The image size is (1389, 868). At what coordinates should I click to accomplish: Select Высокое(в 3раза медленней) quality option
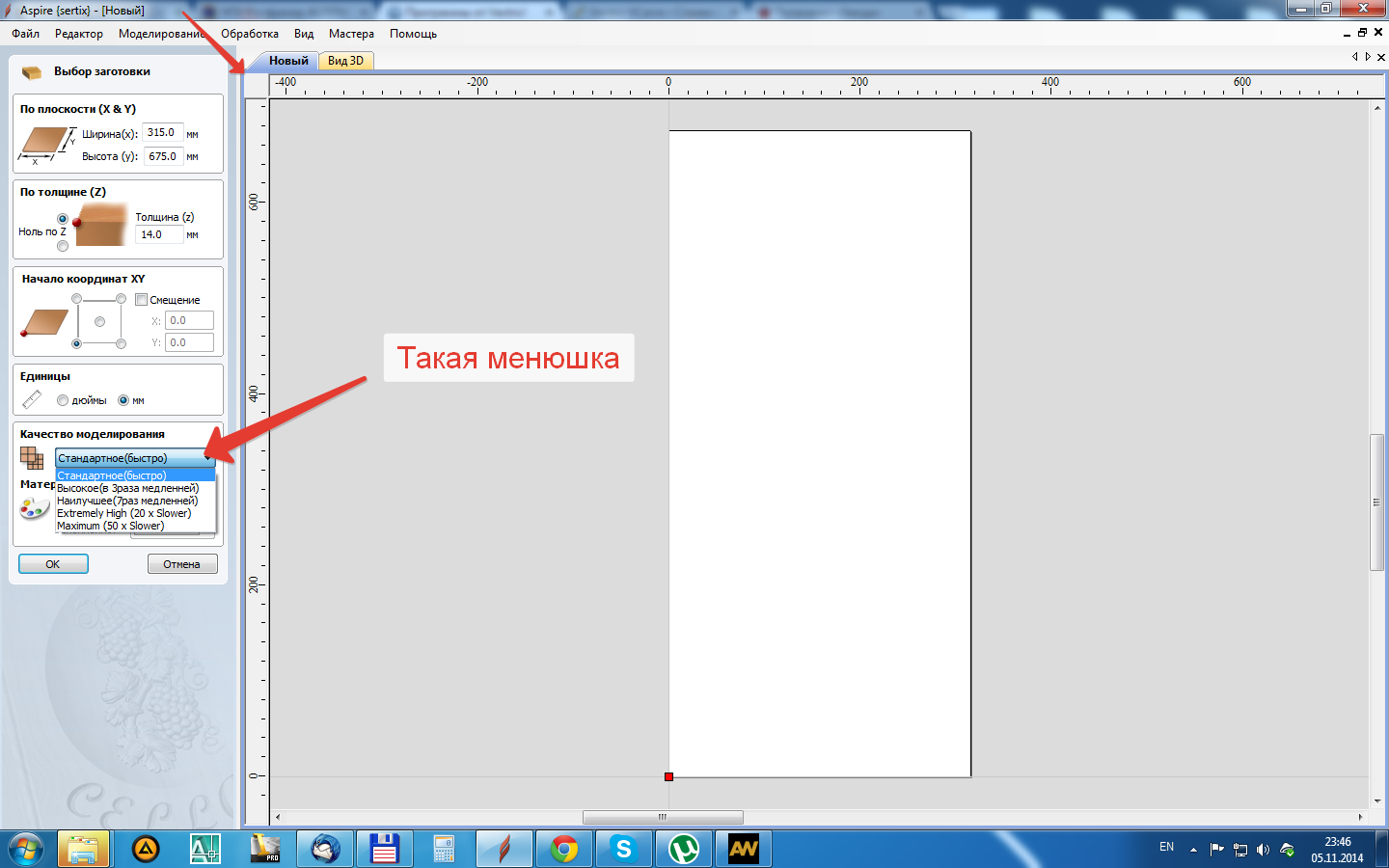[135, 488]
